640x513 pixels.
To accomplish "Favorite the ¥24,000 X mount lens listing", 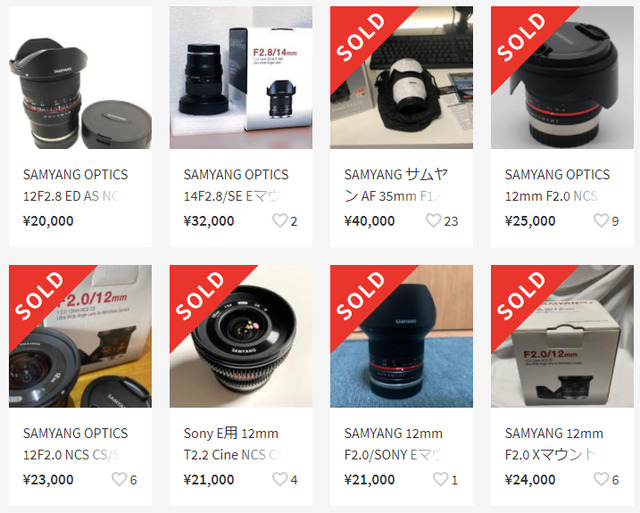I will click(601, 479).
